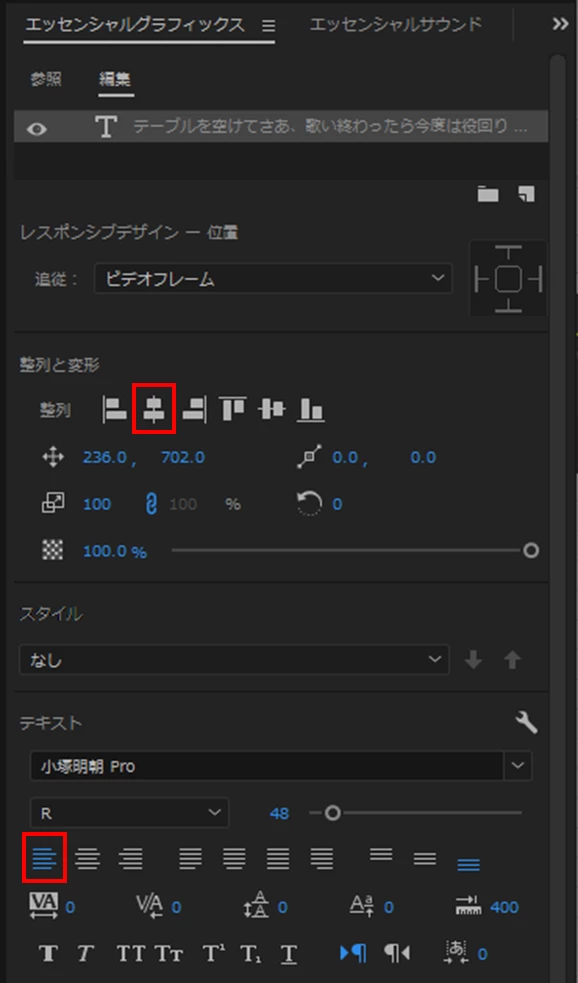Select the text layer テーブルを空けてさあ
This screenshot has width=578, height=983.
pyautogui.click(x=281, y=127)
